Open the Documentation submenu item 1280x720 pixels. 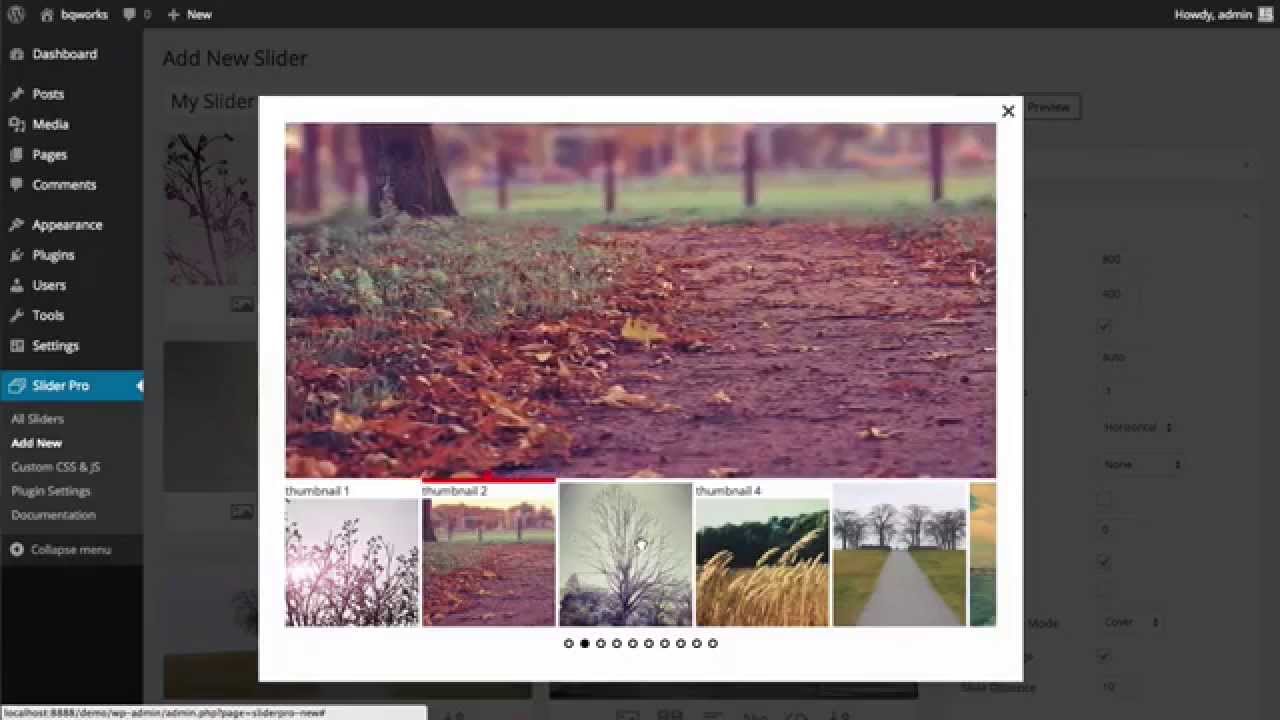[53, 515]
